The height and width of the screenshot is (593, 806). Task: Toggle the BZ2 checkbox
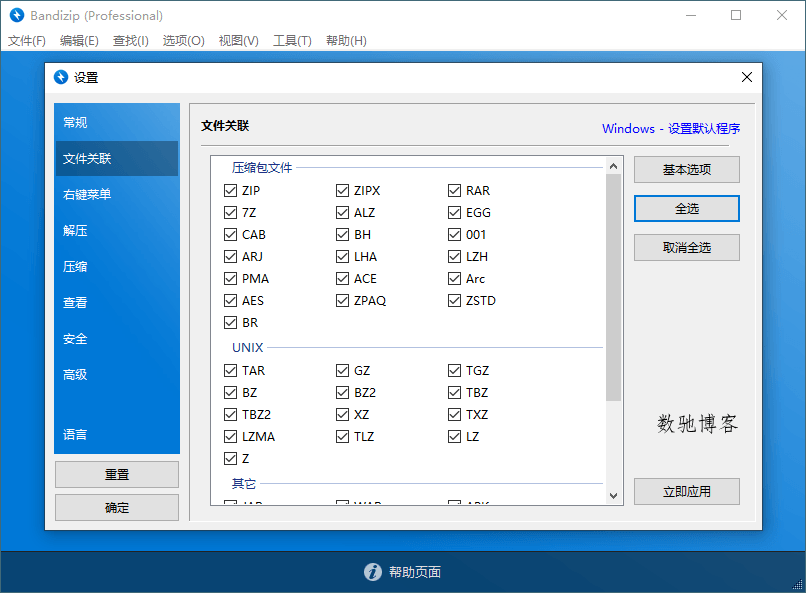click(x=342, y=393)
